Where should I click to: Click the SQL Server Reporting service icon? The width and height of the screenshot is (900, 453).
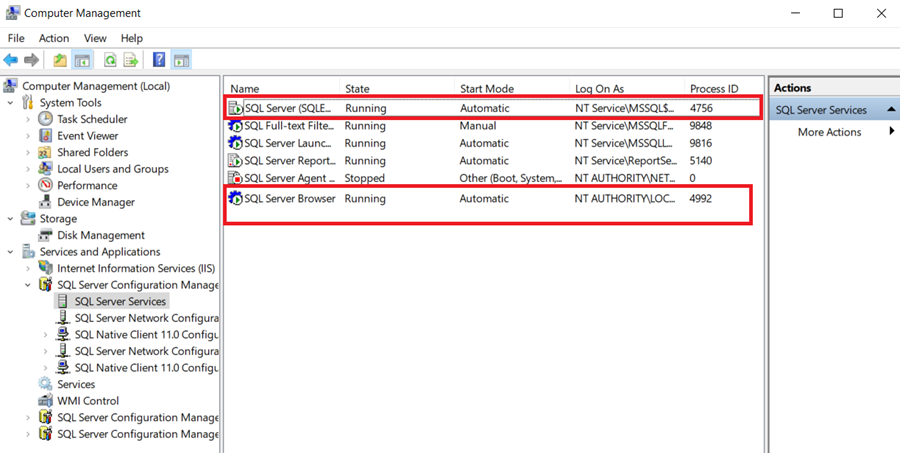[x=235, y=161]
